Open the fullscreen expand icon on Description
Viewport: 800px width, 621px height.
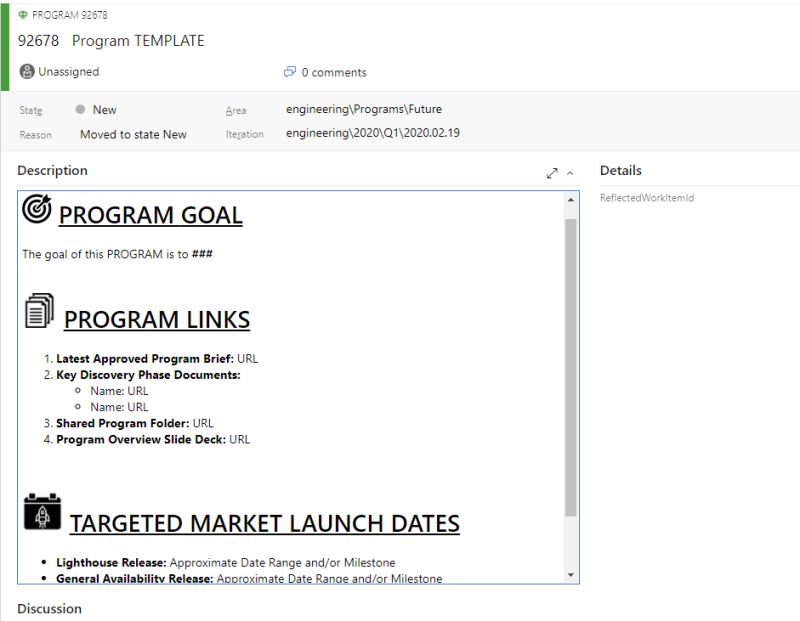(552, 172)
